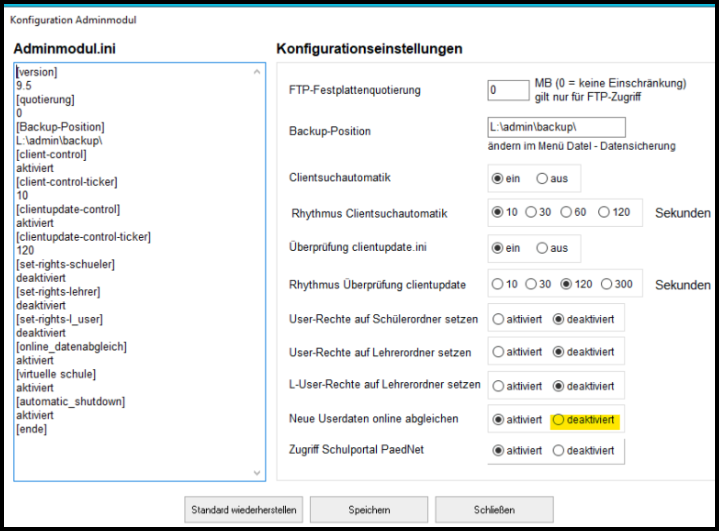Screen dimensions: 719x531
Task: Activate User-Rechte auf Lehrerordner setzen
Action: point(498,352)
